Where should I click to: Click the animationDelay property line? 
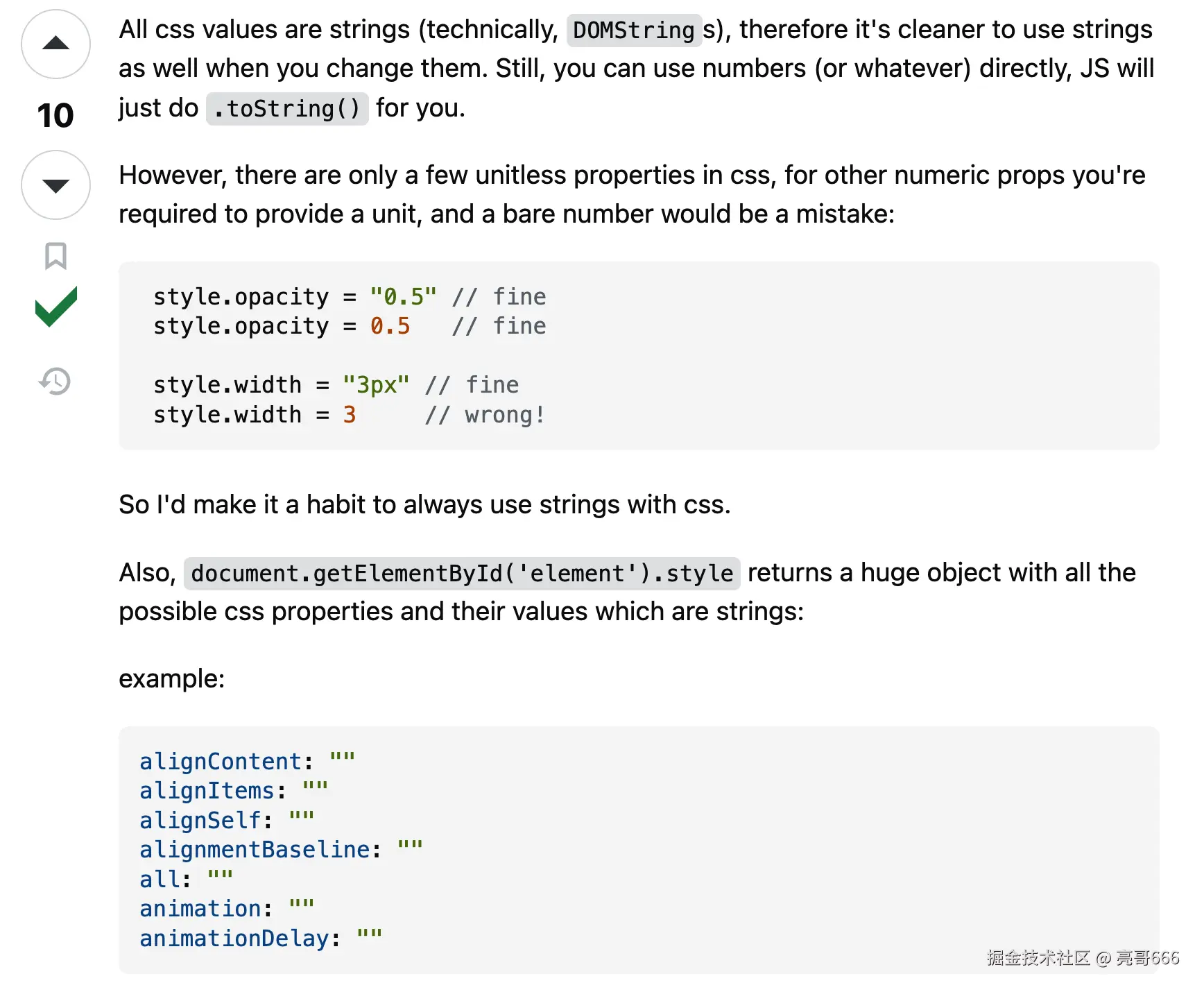coord(260,939)
